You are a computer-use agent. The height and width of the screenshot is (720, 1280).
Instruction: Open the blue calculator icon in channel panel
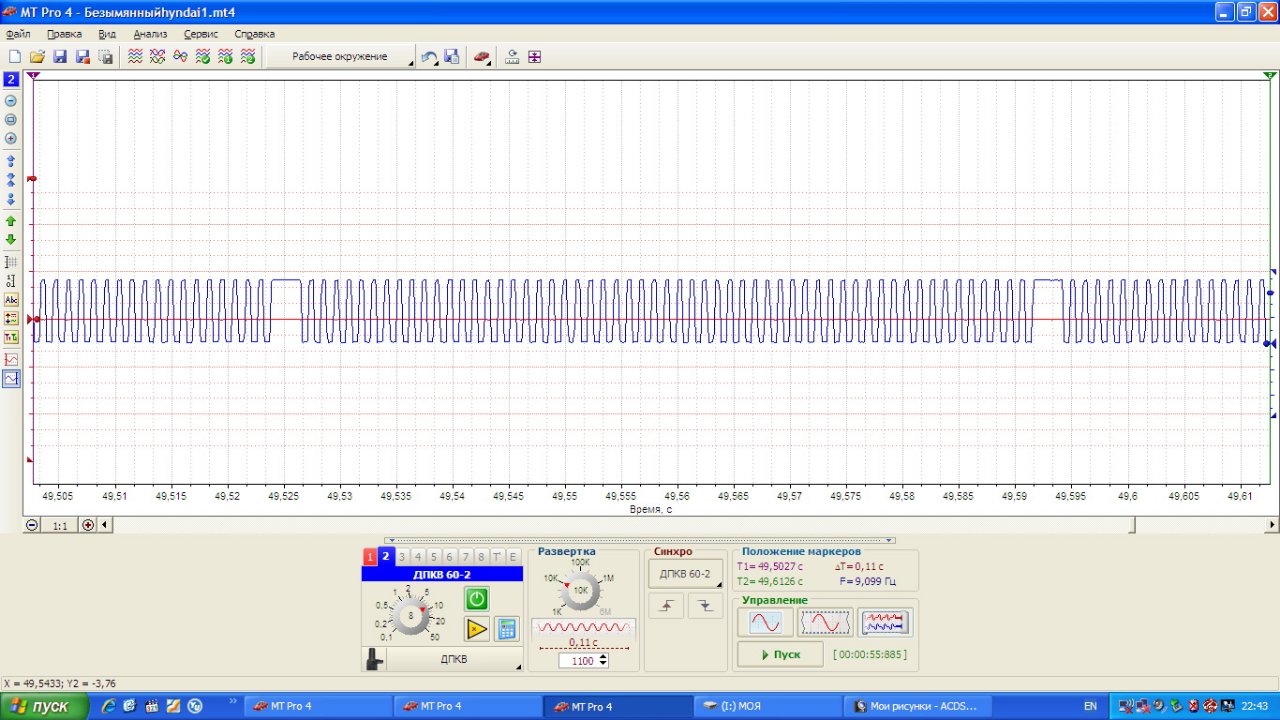(507, 629)
